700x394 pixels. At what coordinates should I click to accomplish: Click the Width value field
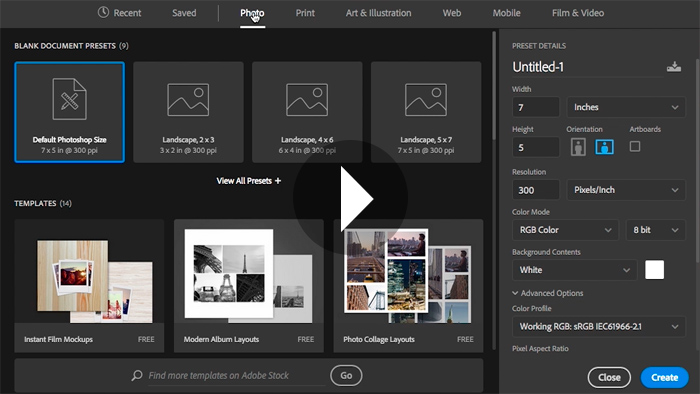536,107
